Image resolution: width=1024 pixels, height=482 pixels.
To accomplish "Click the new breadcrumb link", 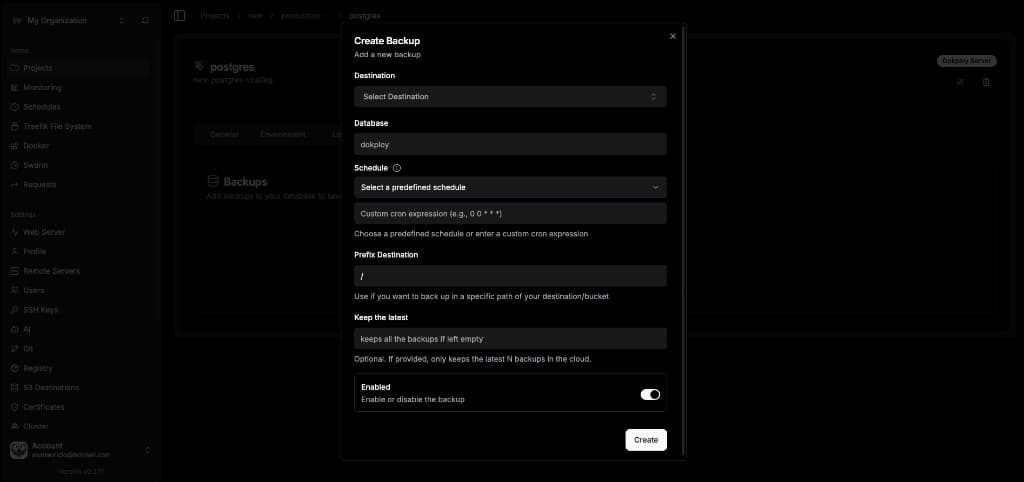I will pyautogui.click(x=255, y=15).
